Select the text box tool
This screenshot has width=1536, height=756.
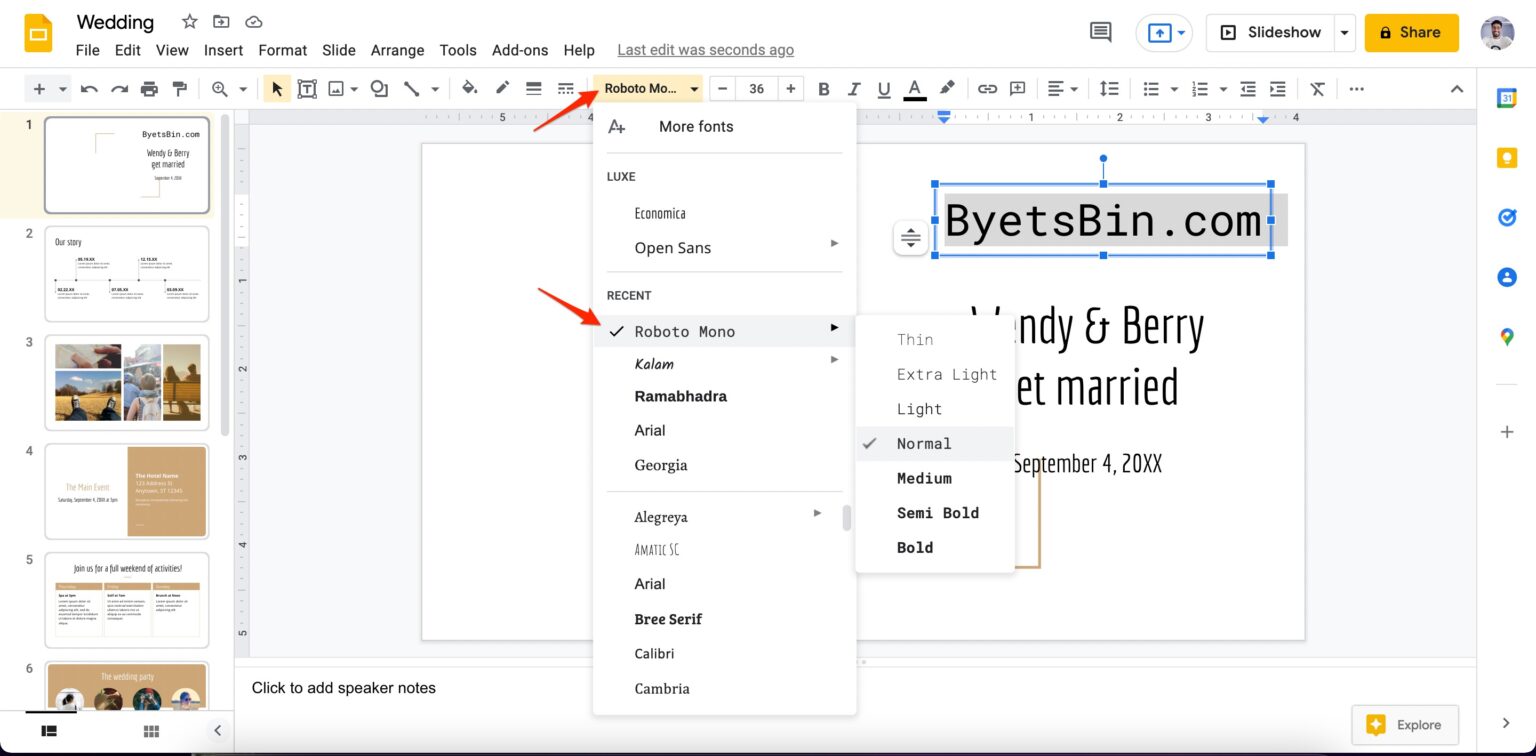(x=307, y=88)
